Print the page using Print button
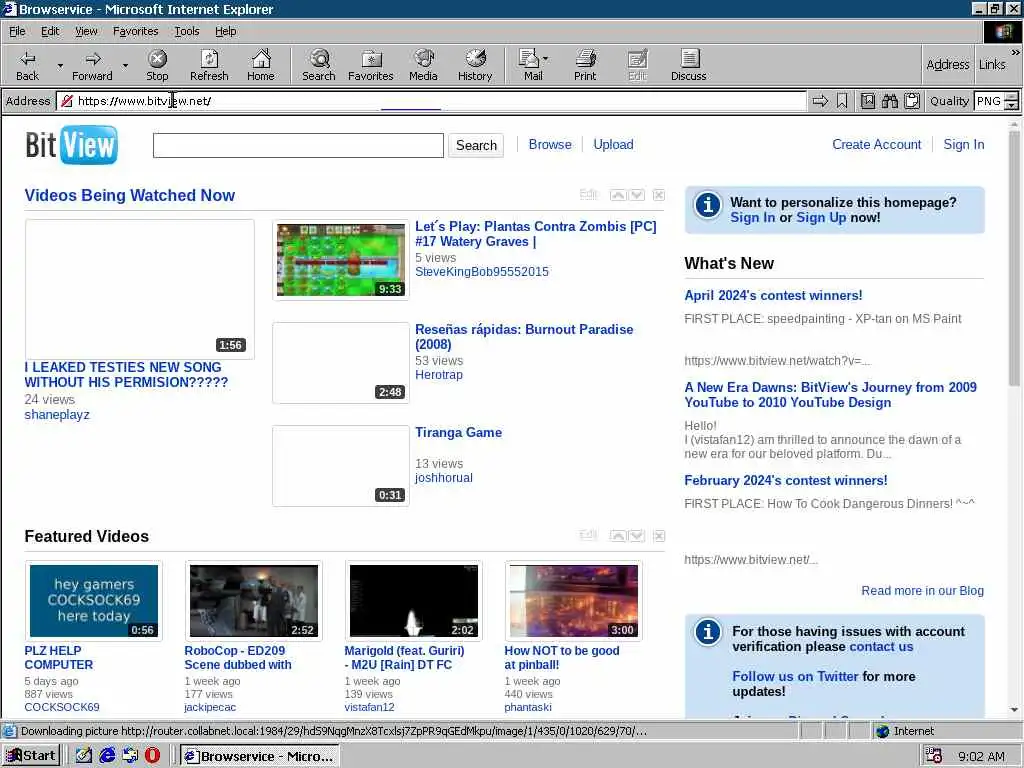 pos(585,65)
